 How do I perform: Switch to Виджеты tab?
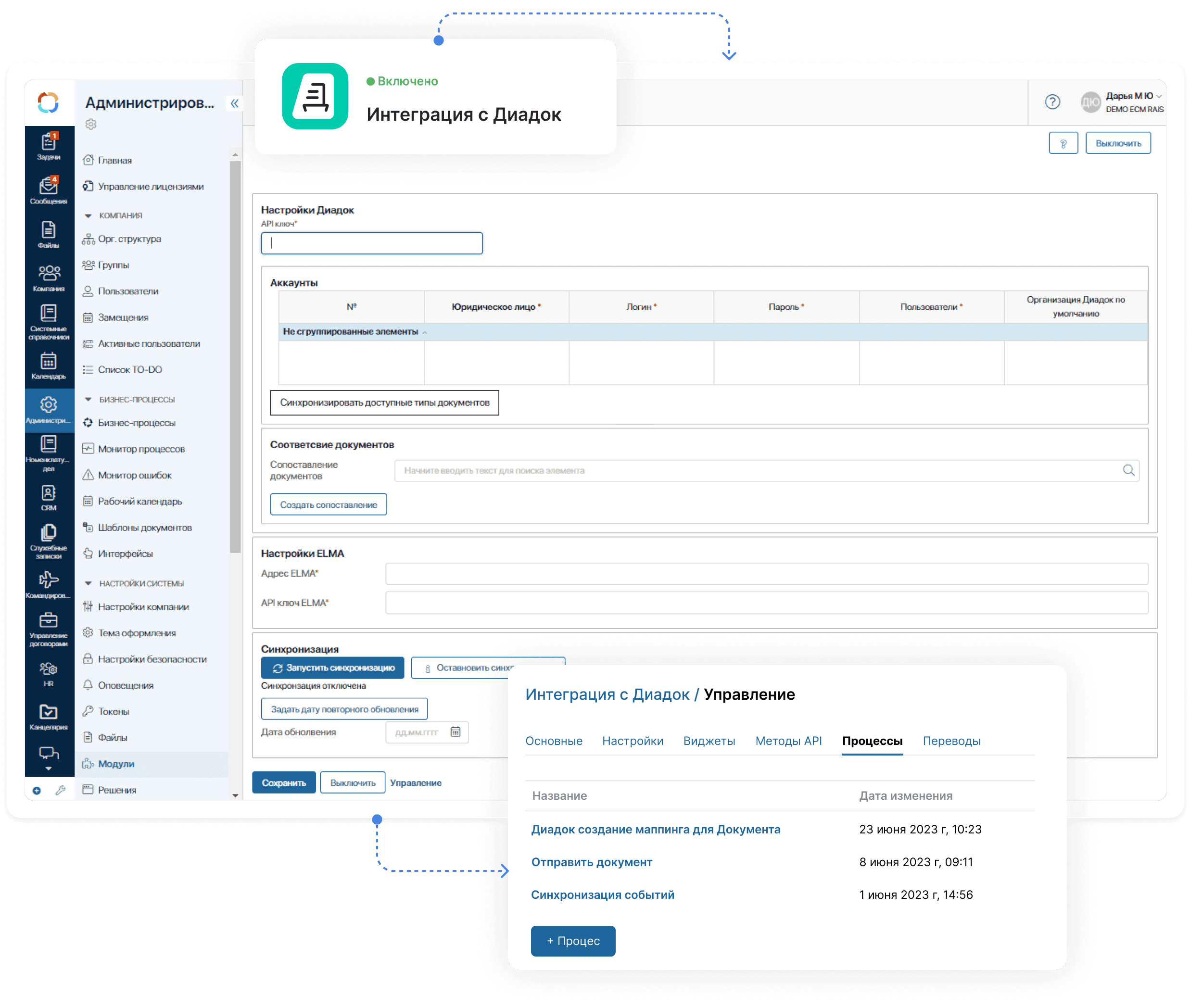(709, 741)
